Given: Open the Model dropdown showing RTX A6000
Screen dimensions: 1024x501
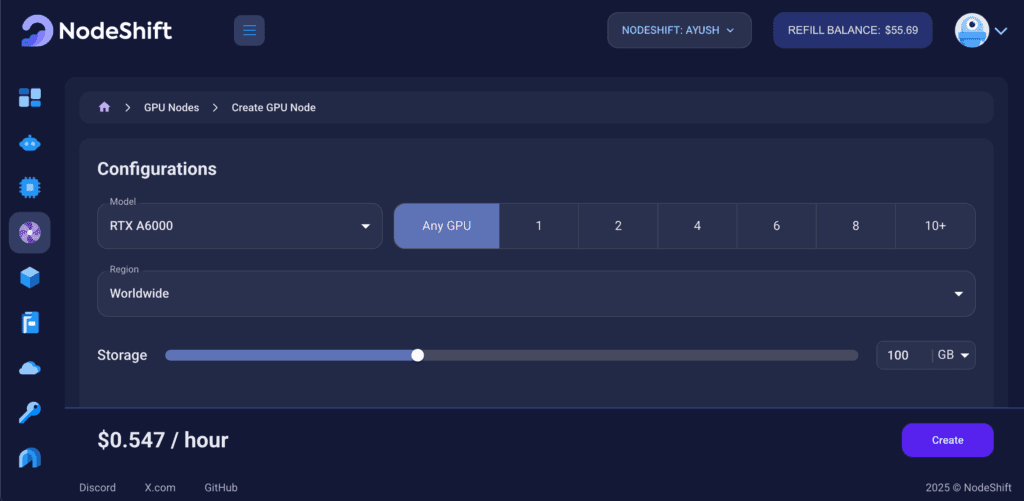Looking at the screenshot, I should point(240,226).
